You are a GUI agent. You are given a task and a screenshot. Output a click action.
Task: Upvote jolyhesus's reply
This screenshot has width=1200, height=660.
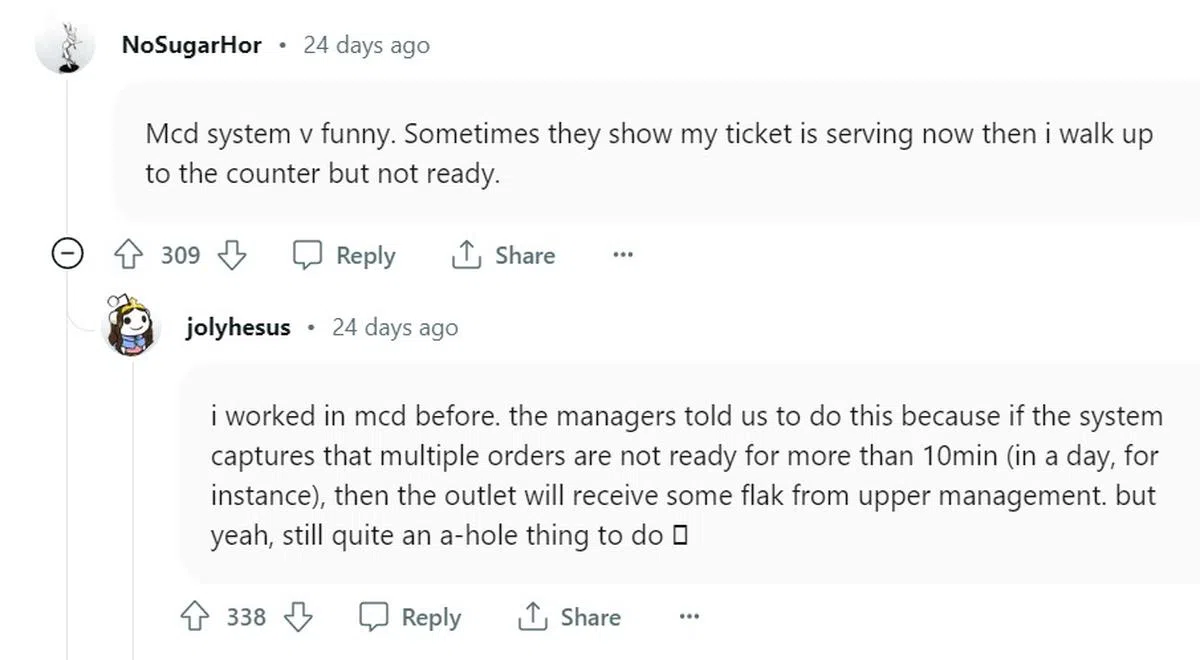click(x=194, y=617)
